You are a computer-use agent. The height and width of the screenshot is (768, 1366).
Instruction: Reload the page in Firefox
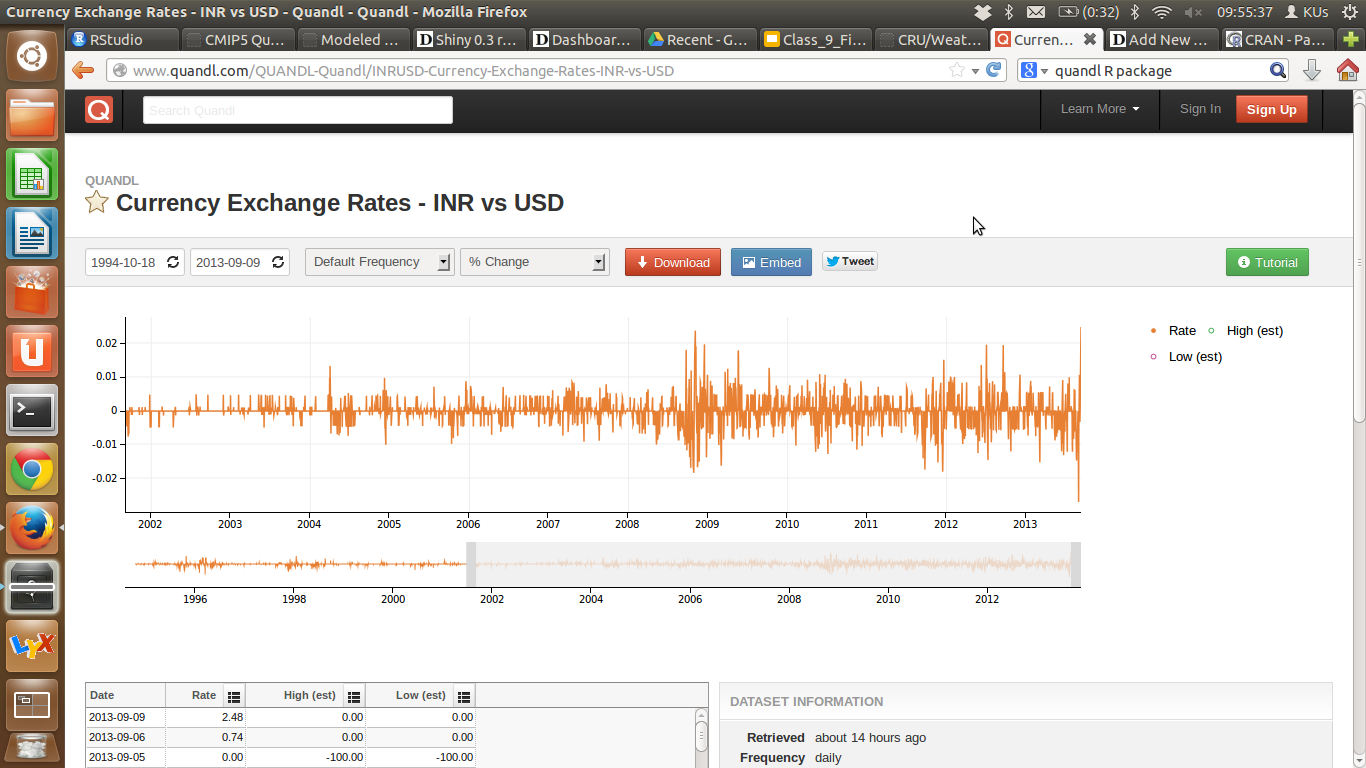pos(993,70)
